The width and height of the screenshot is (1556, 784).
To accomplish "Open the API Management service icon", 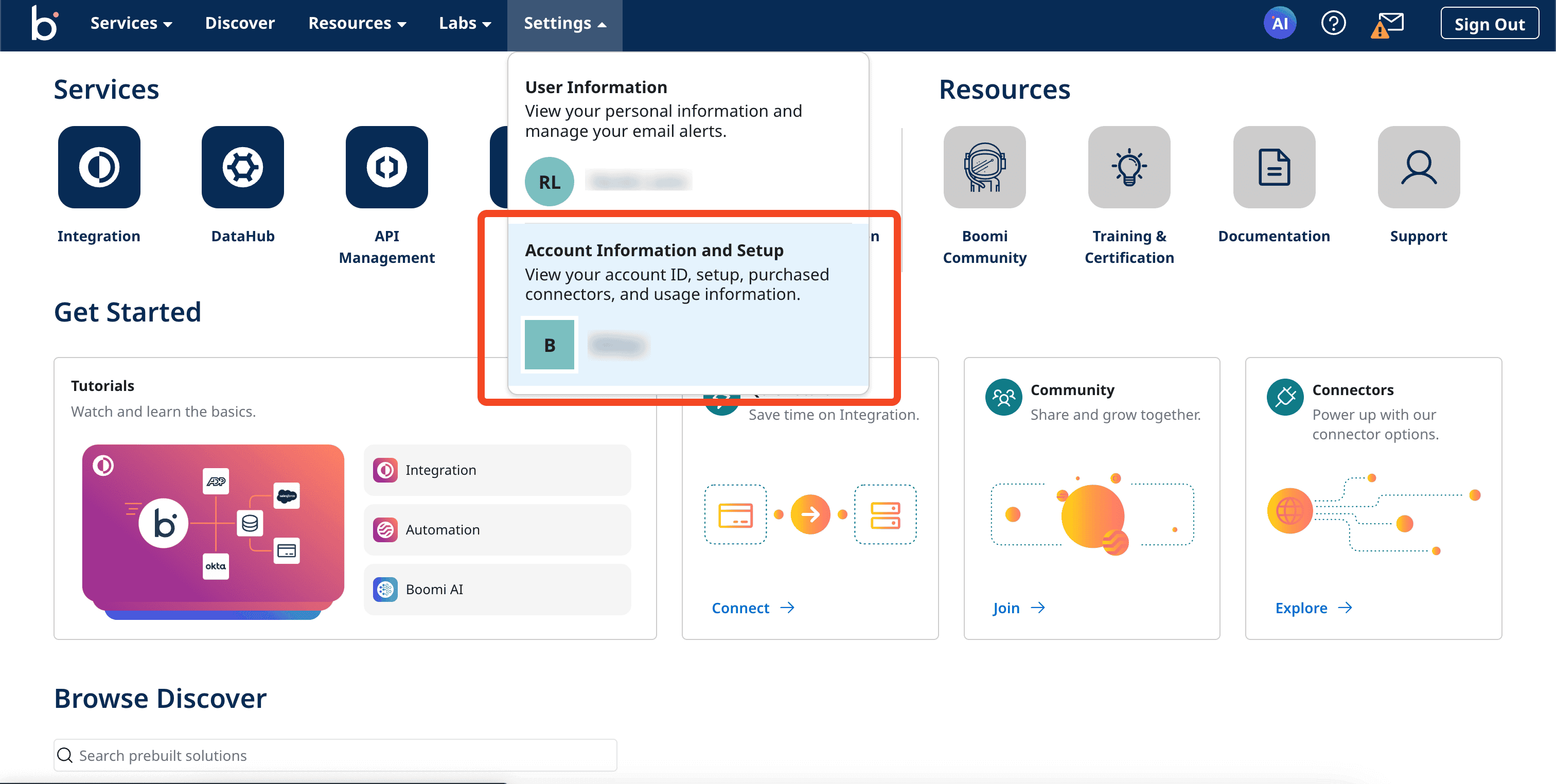I will point(386,167).
